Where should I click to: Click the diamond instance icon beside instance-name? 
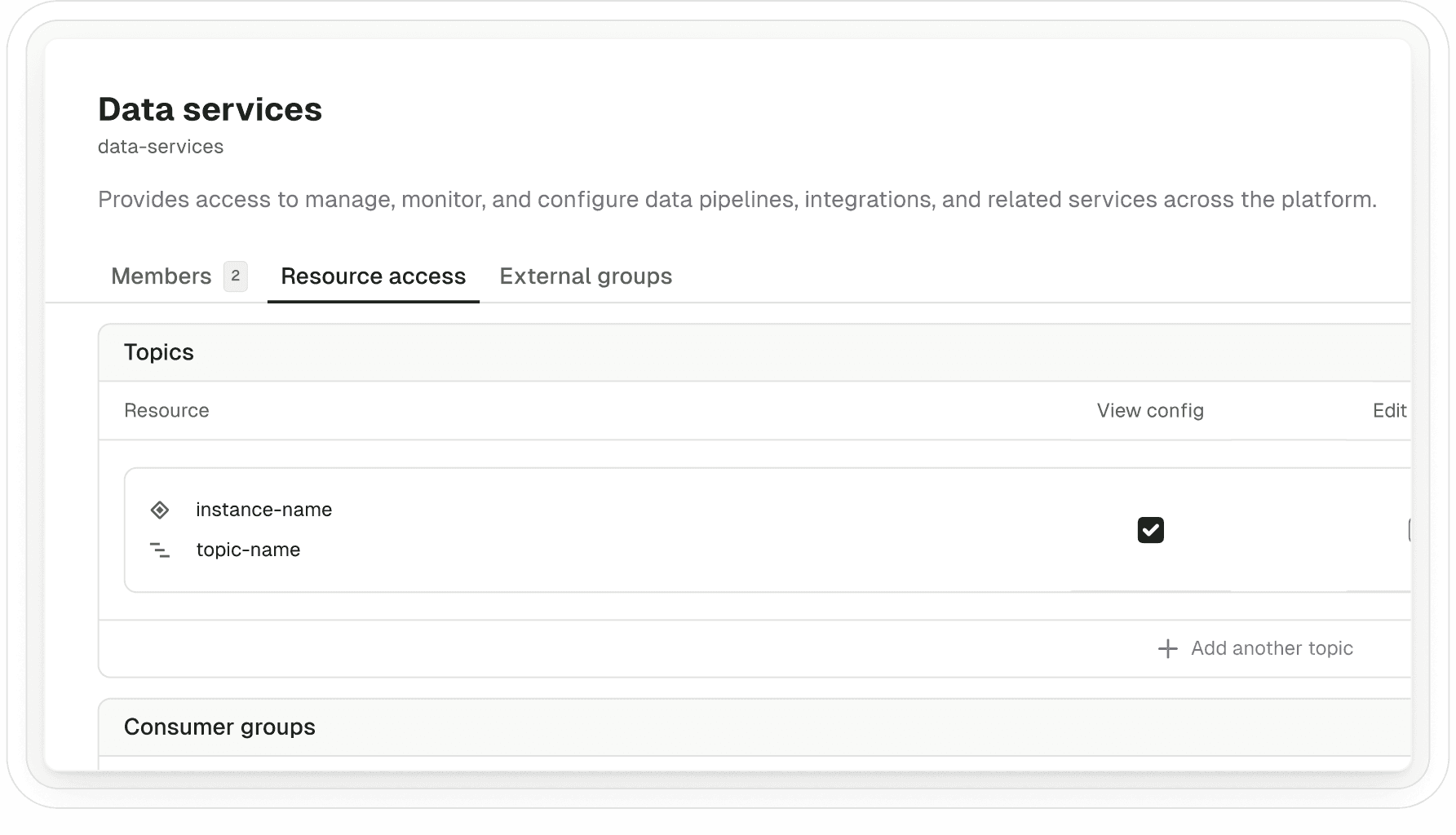160,509
